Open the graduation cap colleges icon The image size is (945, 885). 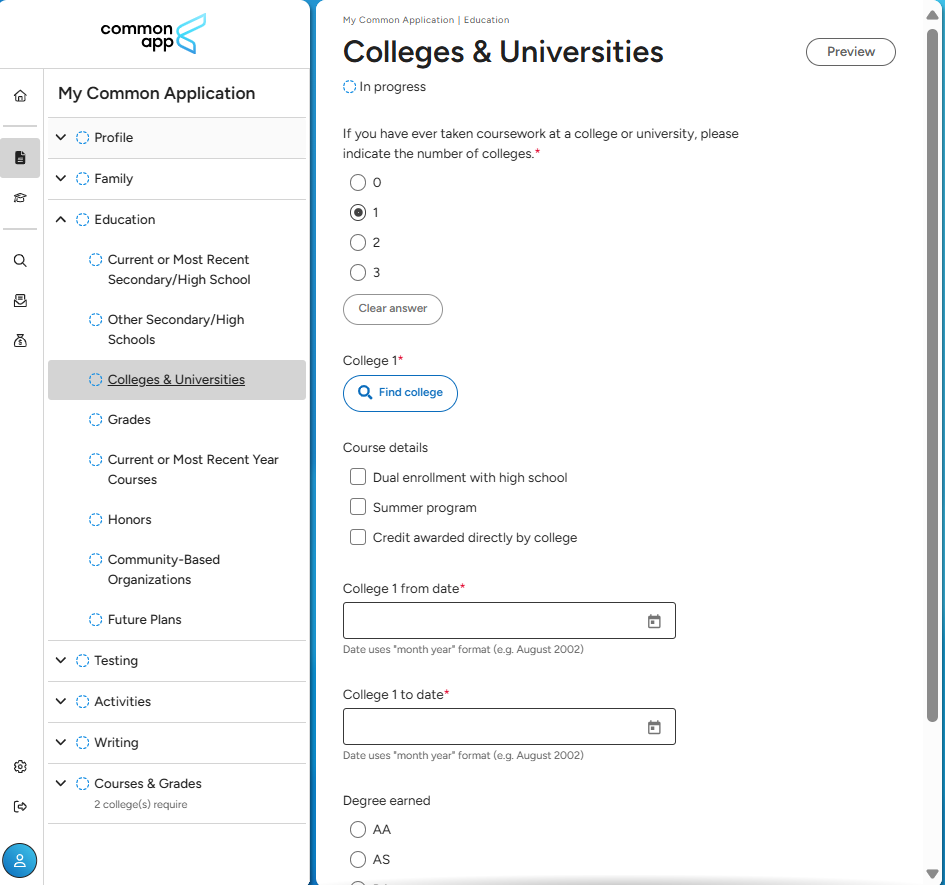pyautogui.click(x=20, y=198)
